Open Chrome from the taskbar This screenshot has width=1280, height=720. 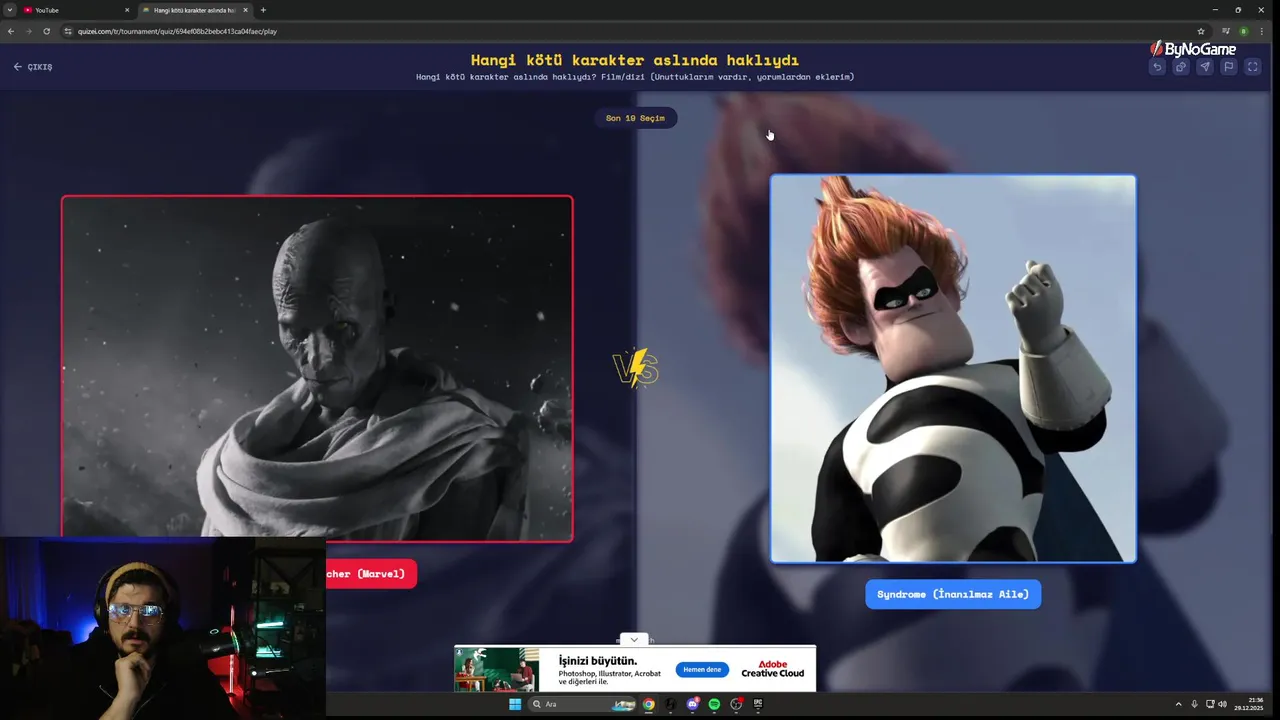pos(649,704)
